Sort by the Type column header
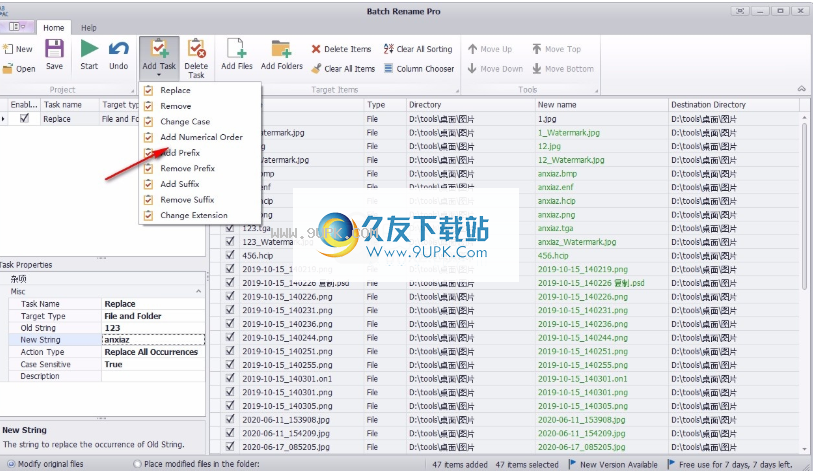Image resolution: width=813 pixels, height=471 pixels. point(385,105)
